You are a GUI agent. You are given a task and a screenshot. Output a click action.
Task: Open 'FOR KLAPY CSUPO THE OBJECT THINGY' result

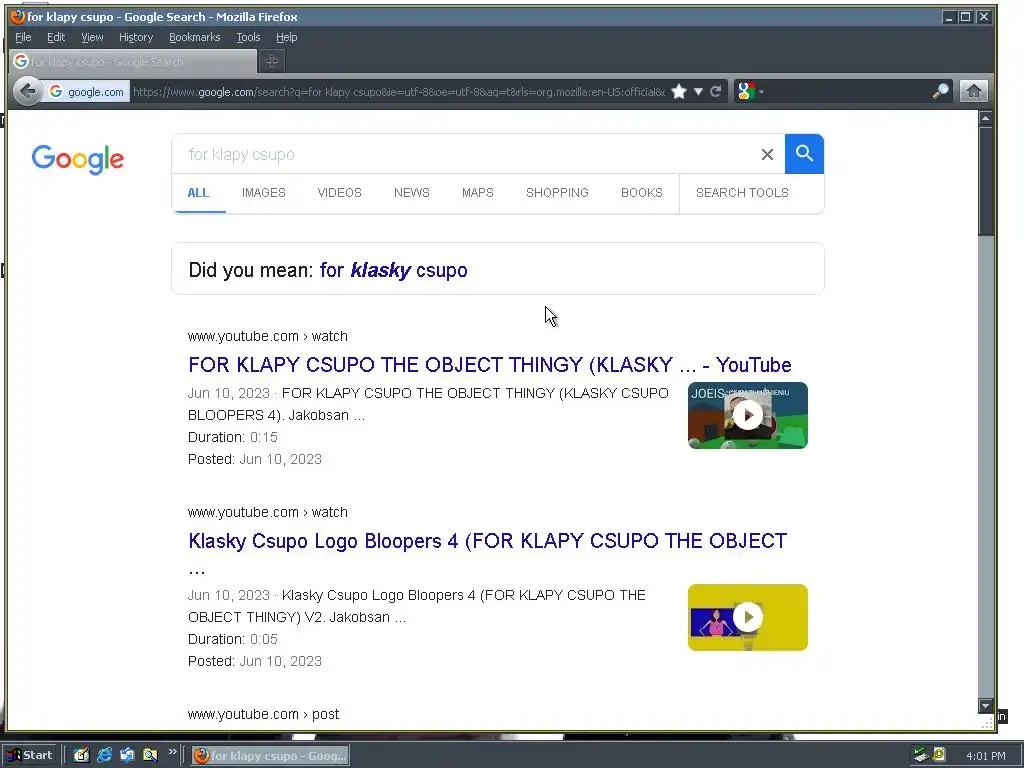click(489, 364)
